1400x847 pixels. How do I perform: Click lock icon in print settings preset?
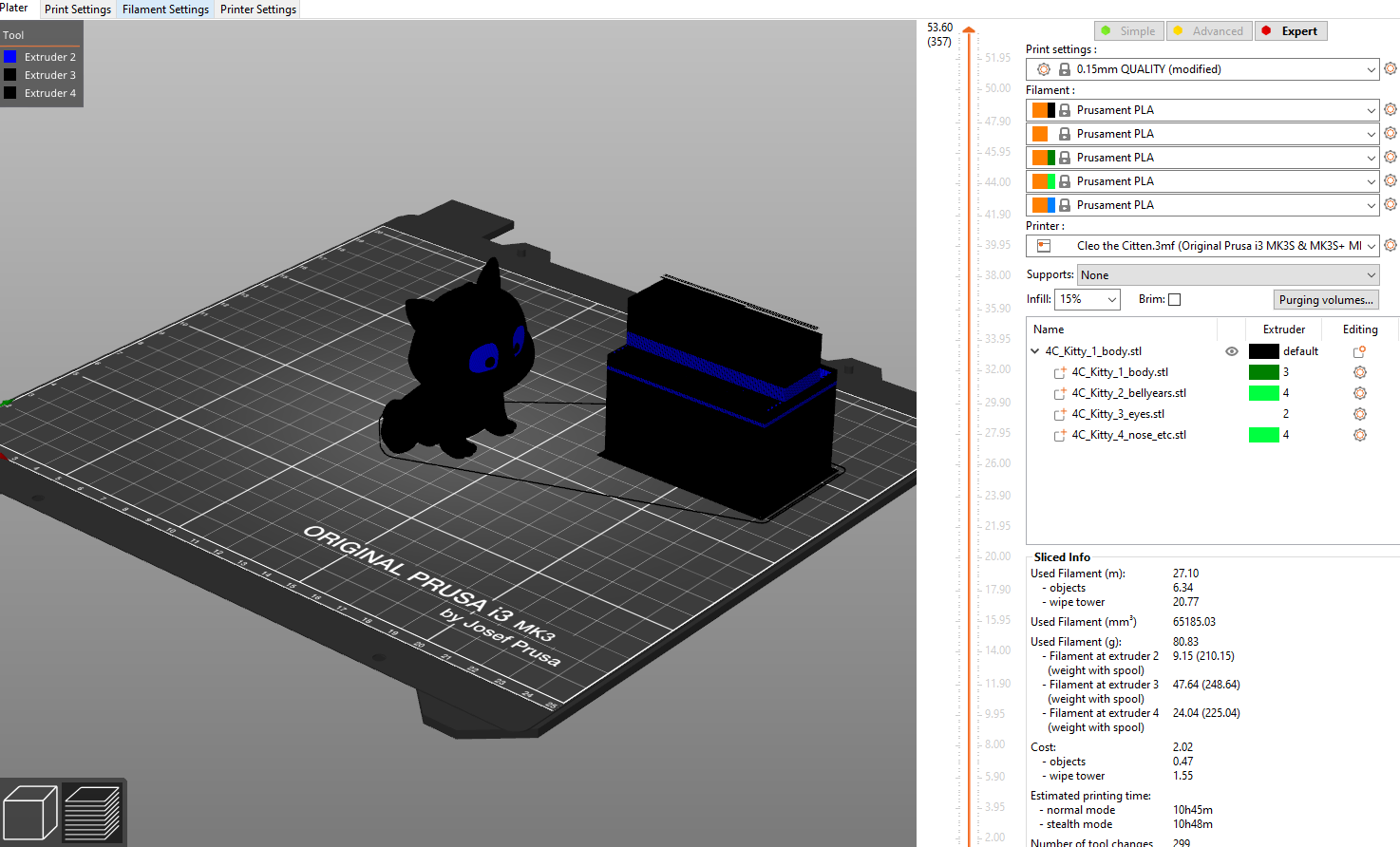1065,69
